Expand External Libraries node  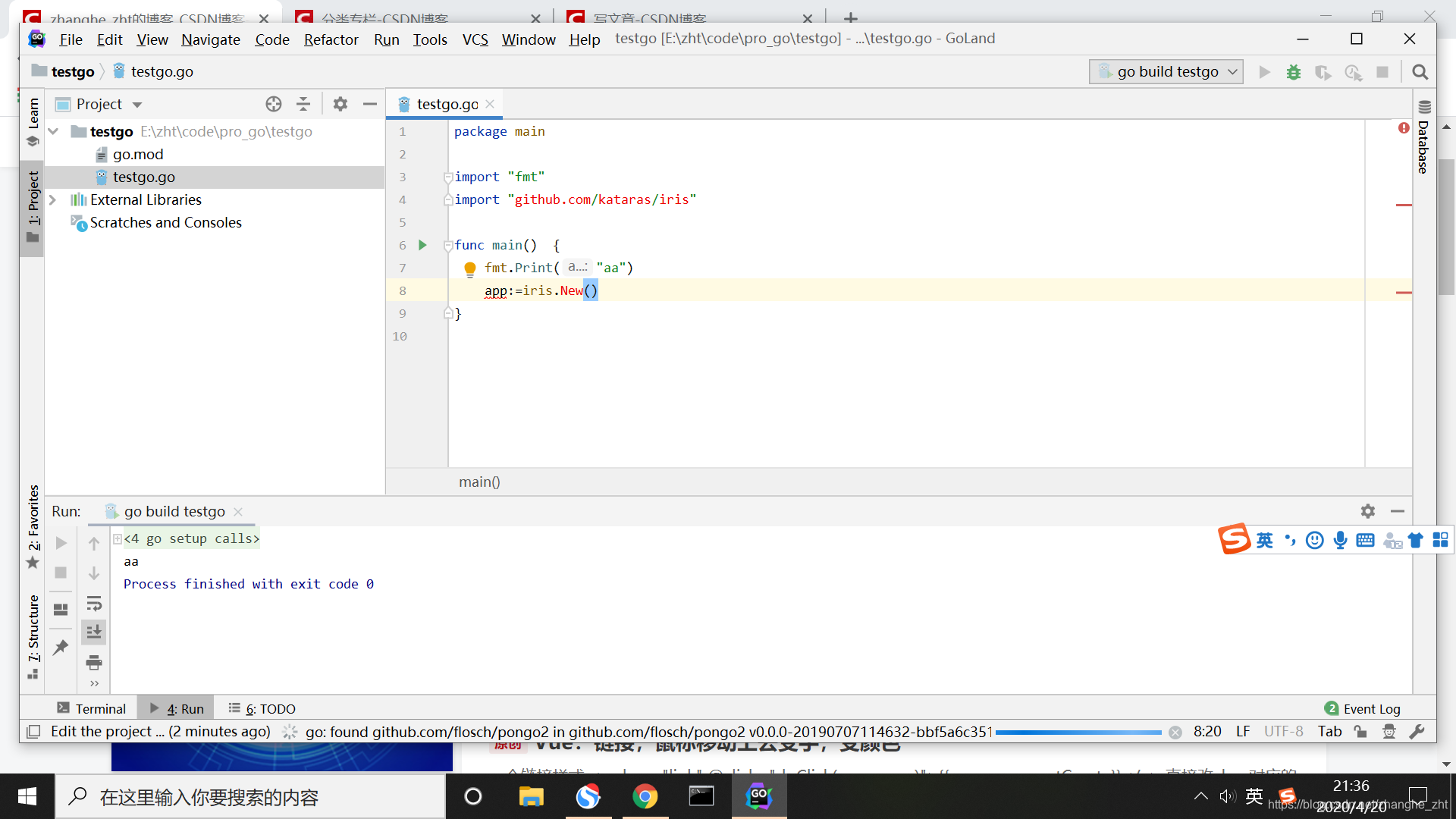[53, 199]
